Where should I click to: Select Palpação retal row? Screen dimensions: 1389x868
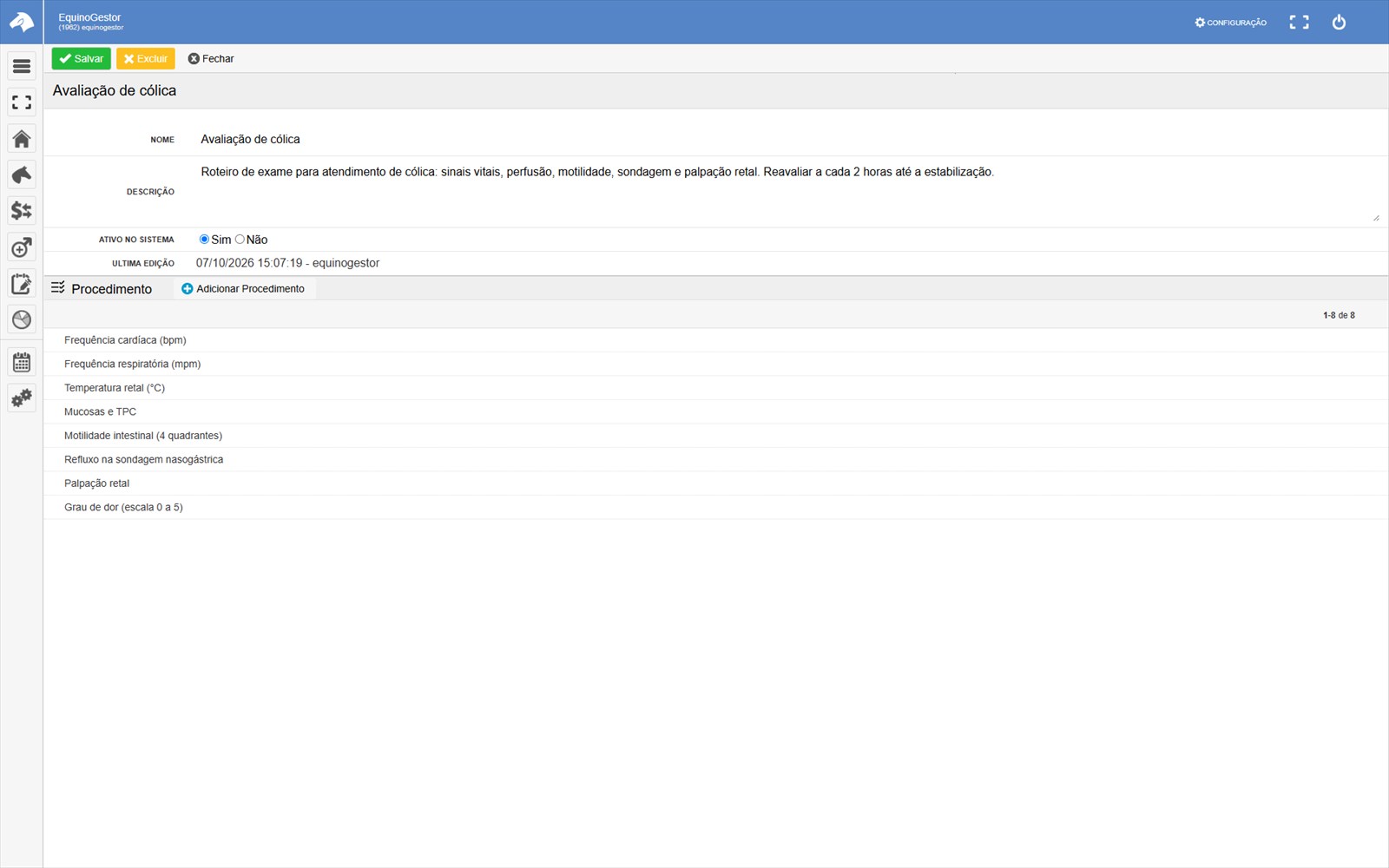coord(715,483)
